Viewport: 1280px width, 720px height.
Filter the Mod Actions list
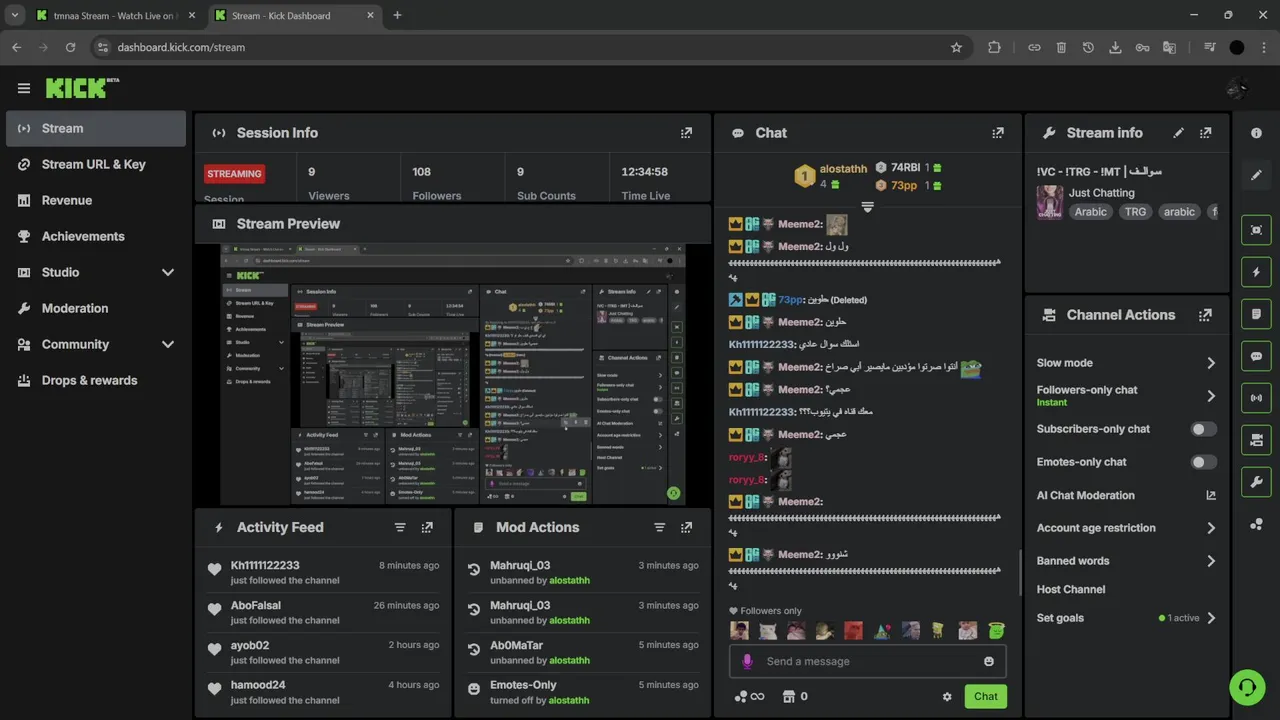click(659, 527)
